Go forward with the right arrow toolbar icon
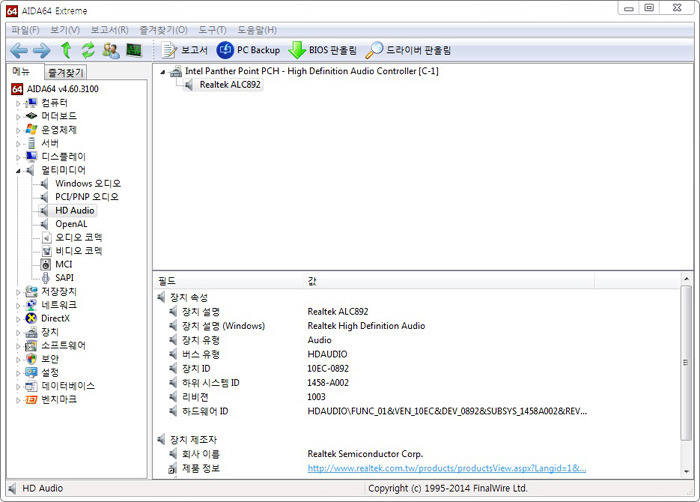 tap(42, 50)
